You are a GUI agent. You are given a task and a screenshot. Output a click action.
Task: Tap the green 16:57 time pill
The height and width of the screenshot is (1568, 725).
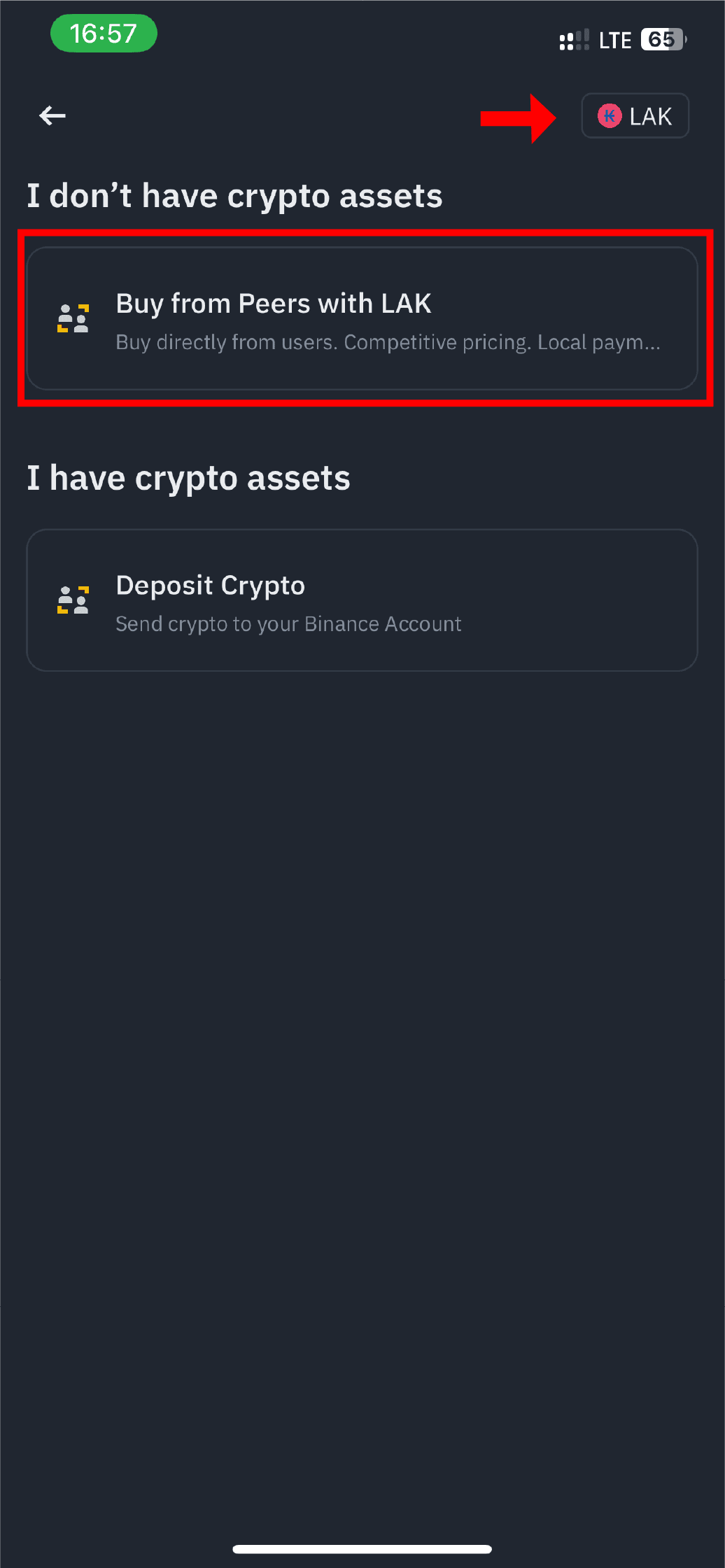tap(104, 34)
